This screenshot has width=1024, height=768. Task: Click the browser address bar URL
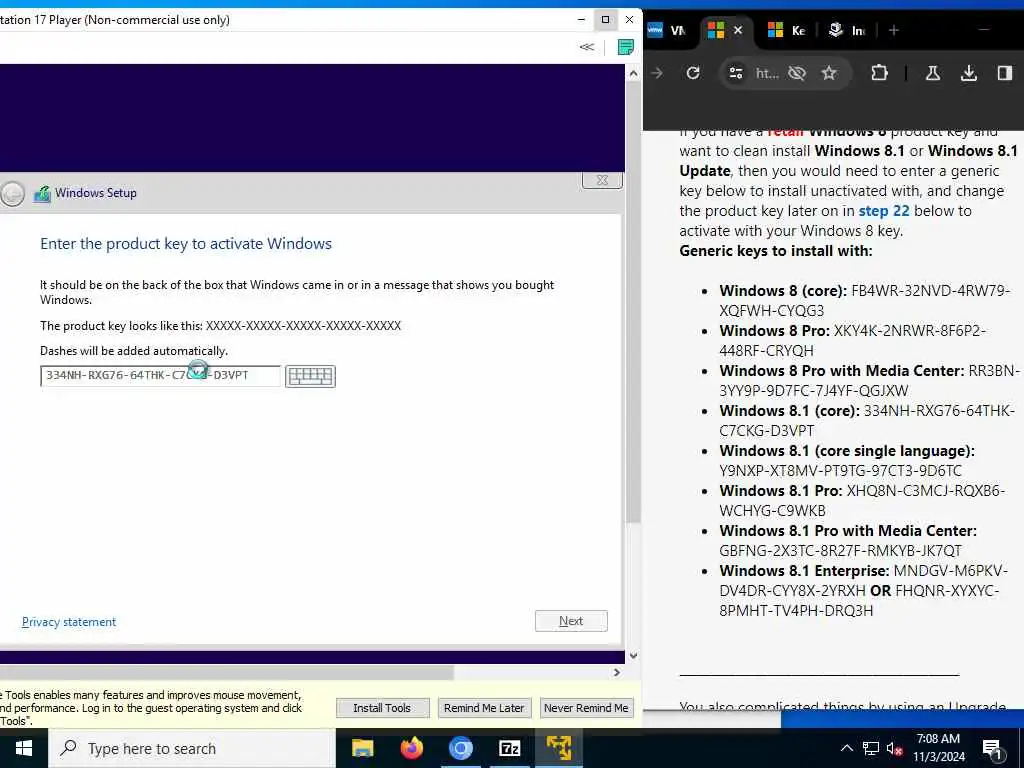(767, 73)
